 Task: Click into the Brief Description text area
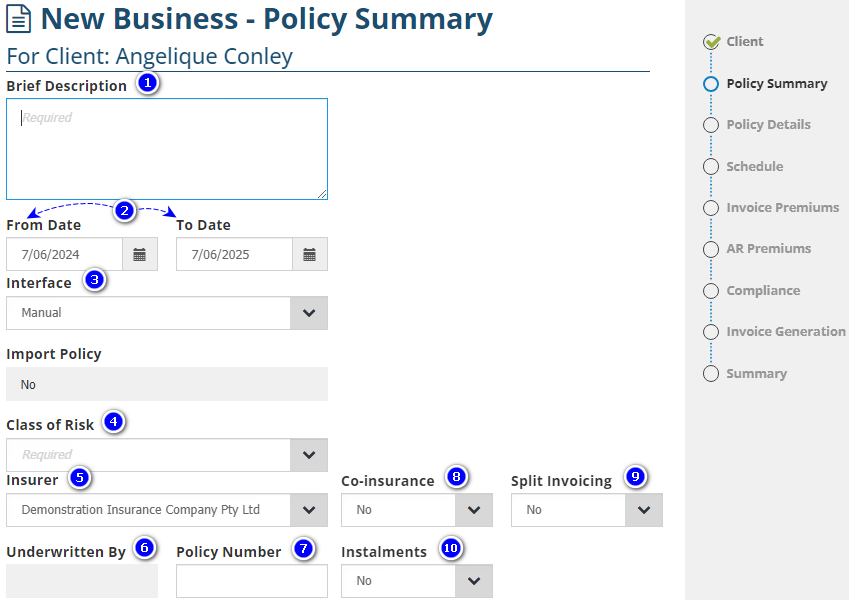coord(167,149)
